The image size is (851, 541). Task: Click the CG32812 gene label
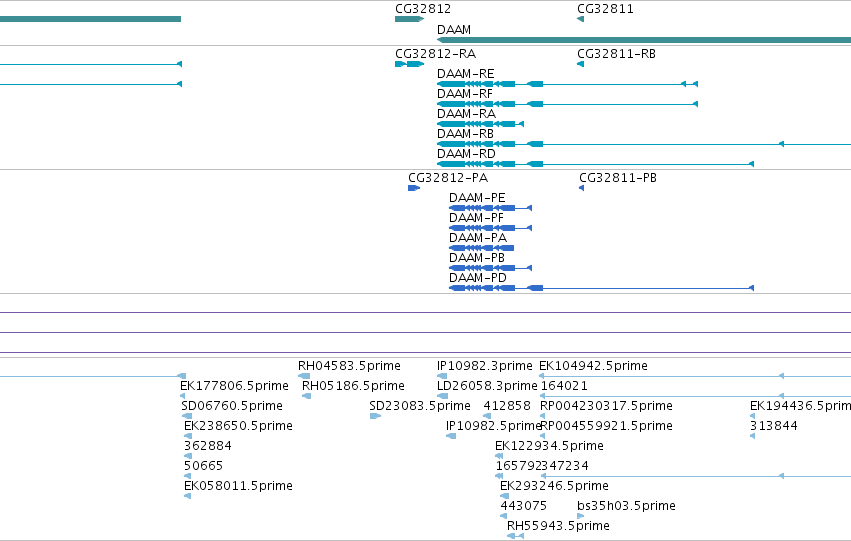click(423, 9)
